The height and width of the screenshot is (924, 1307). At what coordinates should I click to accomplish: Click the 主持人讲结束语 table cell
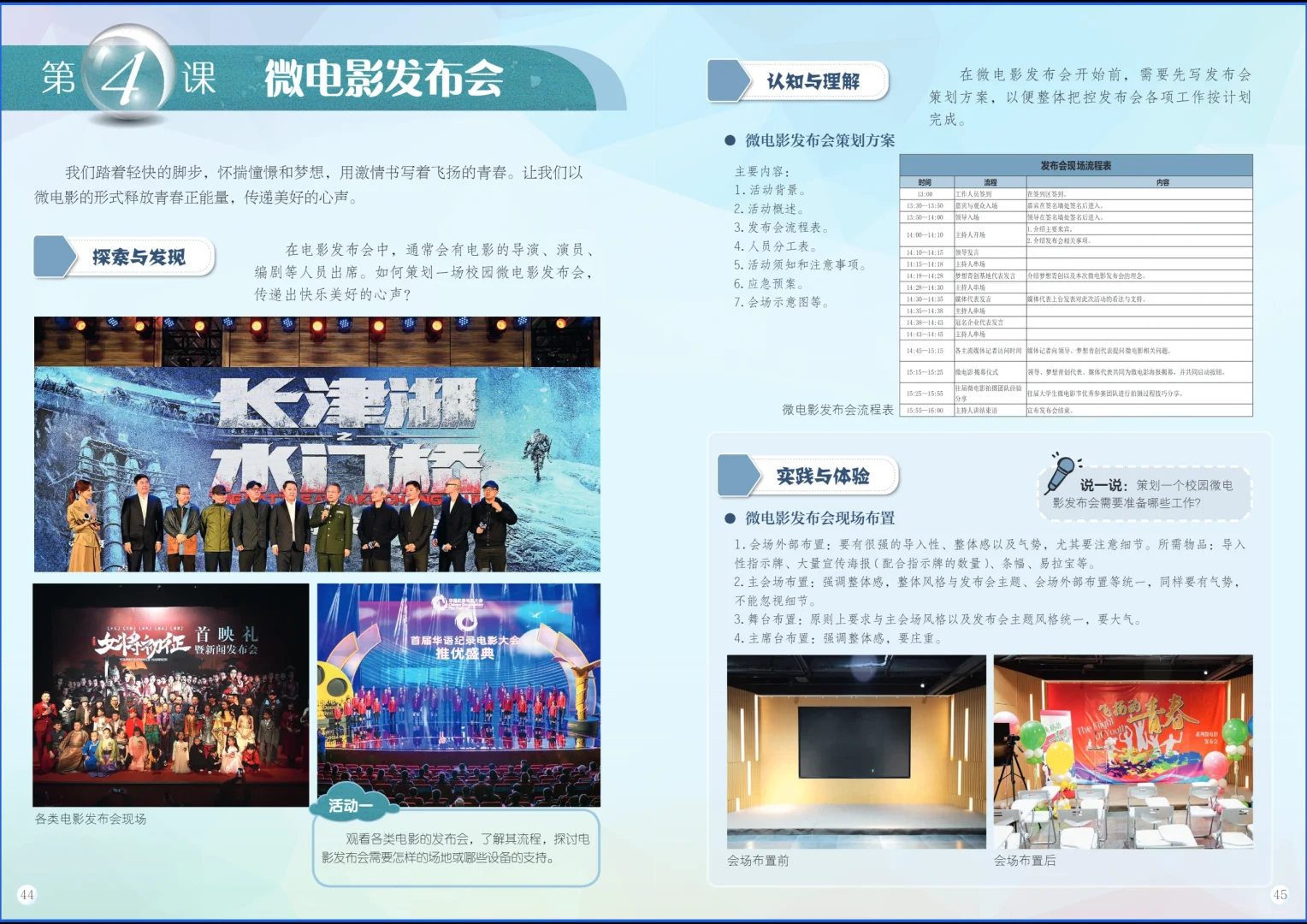point(990,411)
